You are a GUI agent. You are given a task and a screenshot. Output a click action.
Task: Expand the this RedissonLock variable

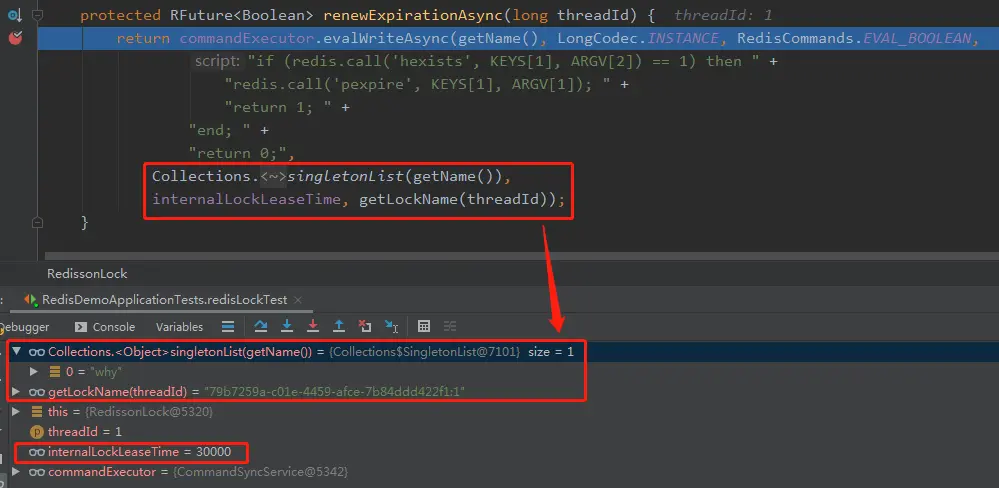point(16,412)
